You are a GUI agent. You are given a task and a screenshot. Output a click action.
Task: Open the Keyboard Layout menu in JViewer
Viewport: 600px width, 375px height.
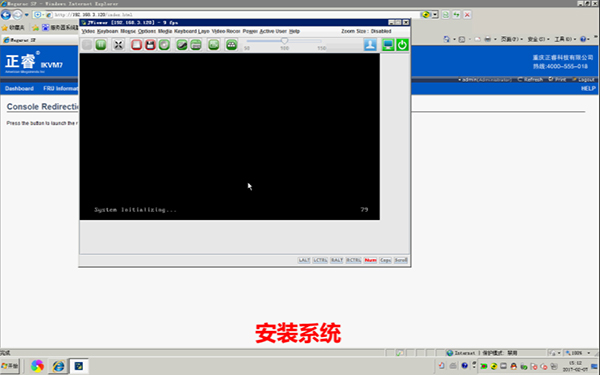coord(192,31)
